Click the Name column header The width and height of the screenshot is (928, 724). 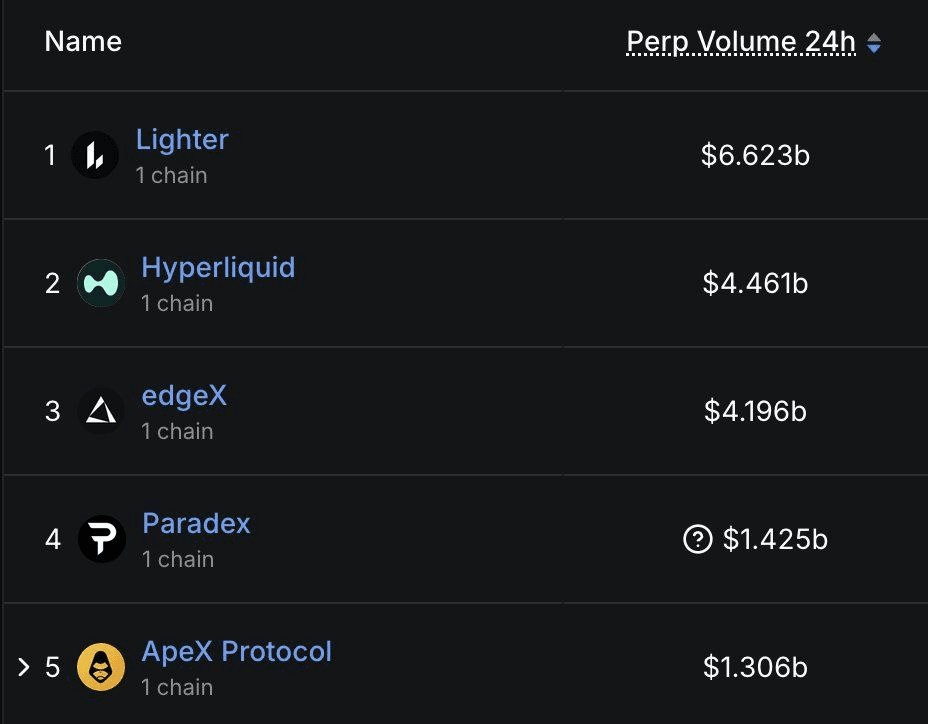coord(83,42)
